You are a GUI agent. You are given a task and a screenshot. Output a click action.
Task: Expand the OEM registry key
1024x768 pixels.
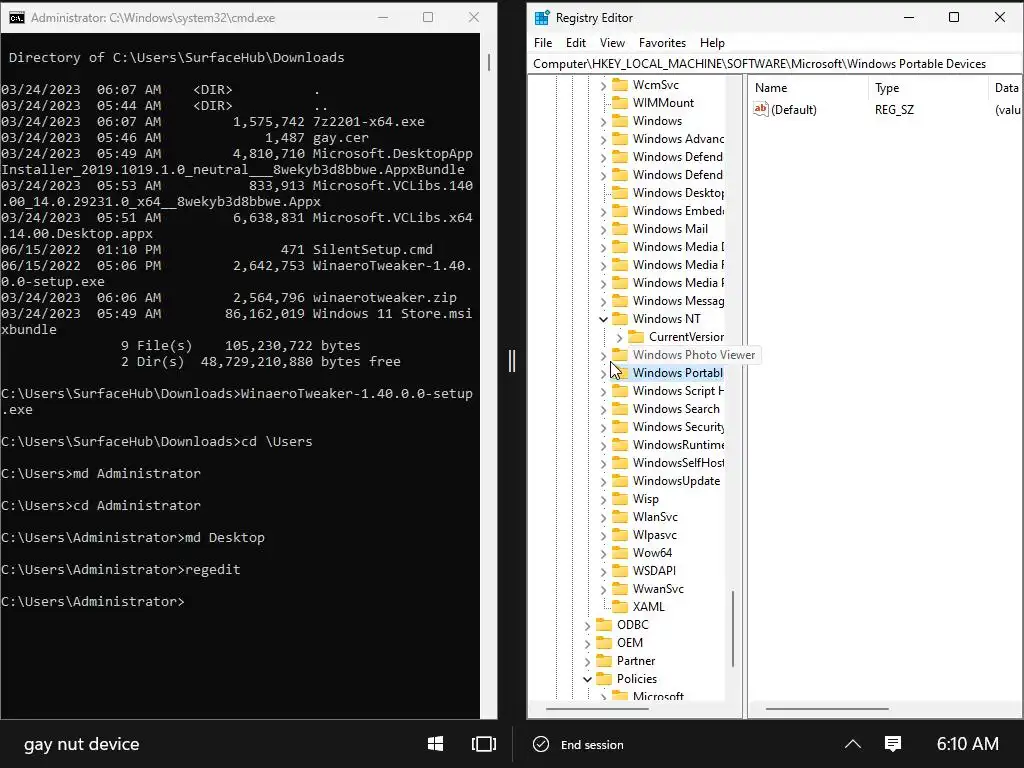[587, 643]
